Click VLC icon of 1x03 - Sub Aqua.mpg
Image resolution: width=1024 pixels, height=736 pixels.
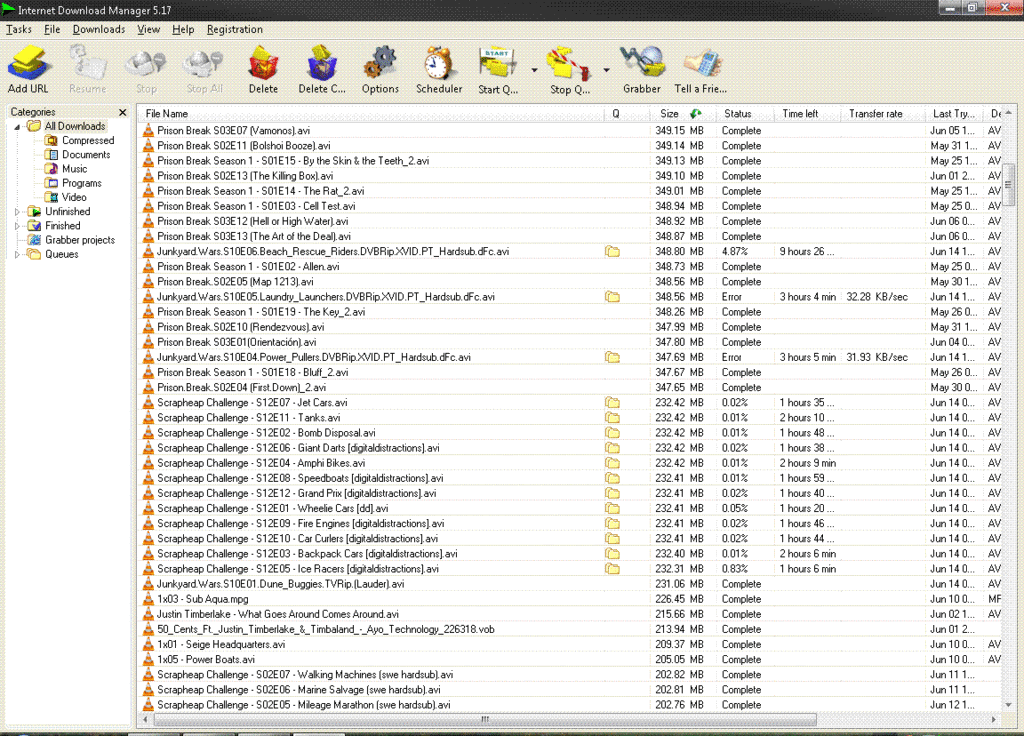[x=148, y=599]
